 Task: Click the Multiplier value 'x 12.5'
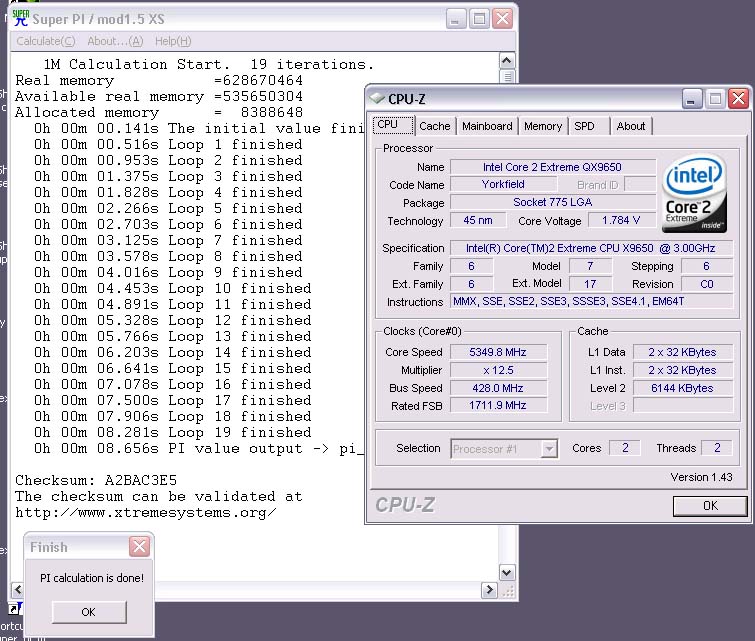[x=498, y=370]
